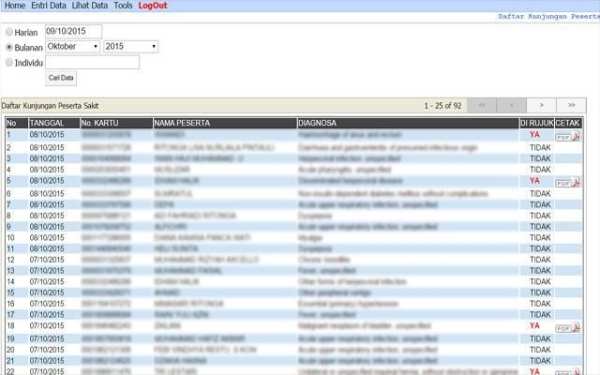Go to first page arrow in pager
The width and height of the screenshot is (600, 375).
482,105
